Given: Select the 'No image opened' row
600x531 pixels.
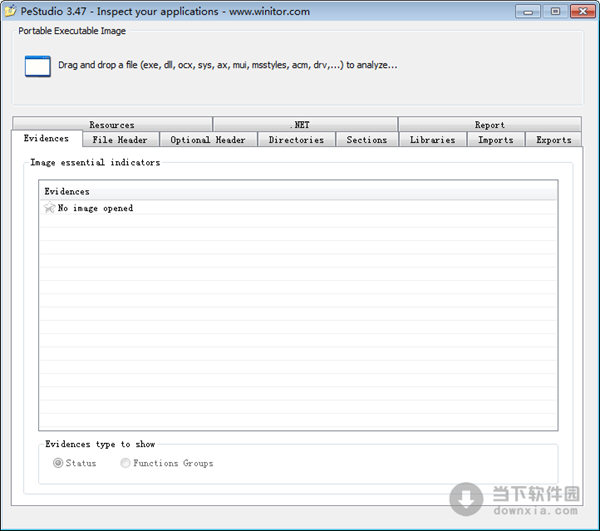Looking at the screenshot, I should pyautogui.click(x=298, y=208).
